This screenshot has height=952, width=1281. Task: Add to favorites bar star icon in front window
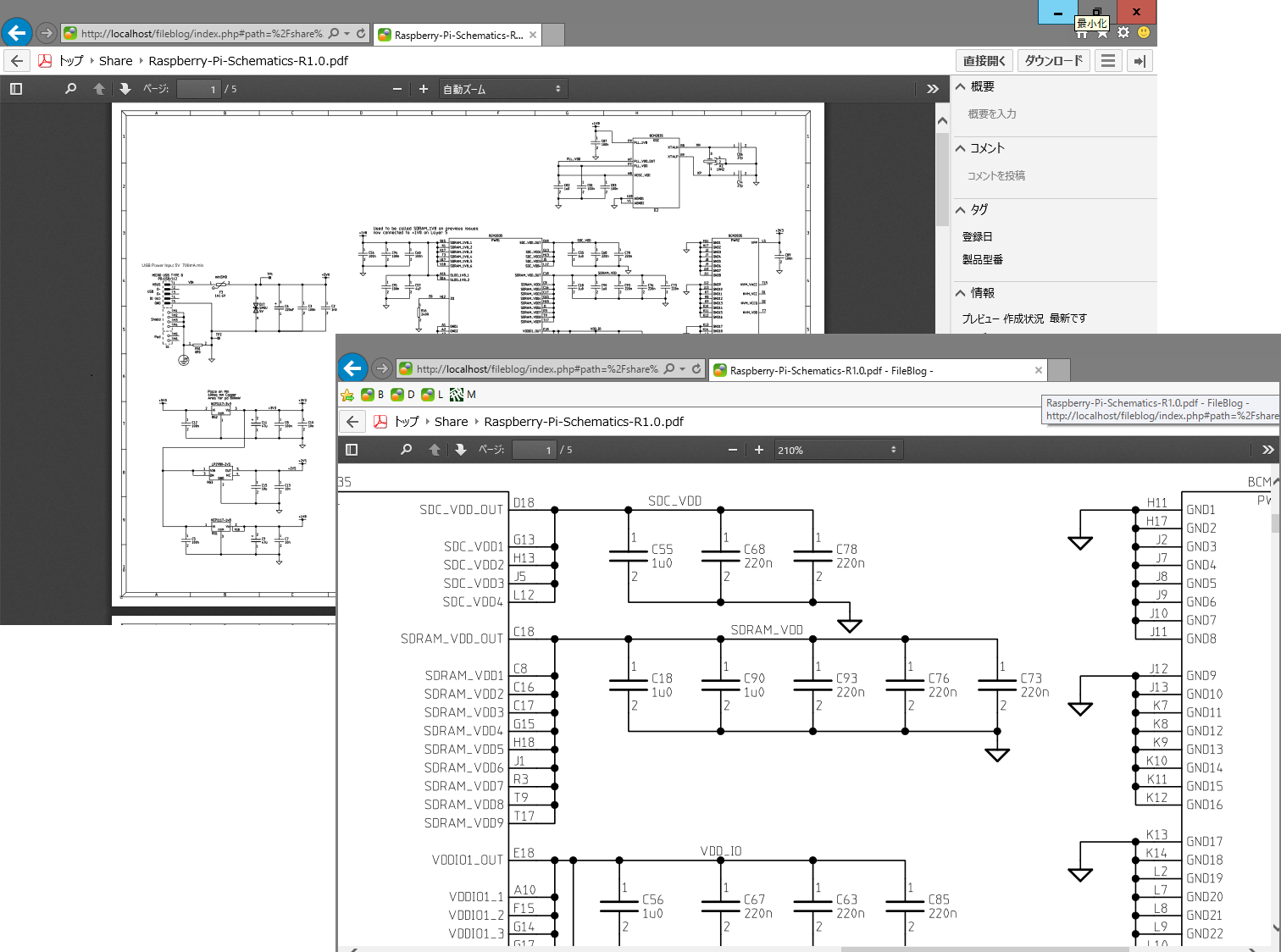(347, 395)
